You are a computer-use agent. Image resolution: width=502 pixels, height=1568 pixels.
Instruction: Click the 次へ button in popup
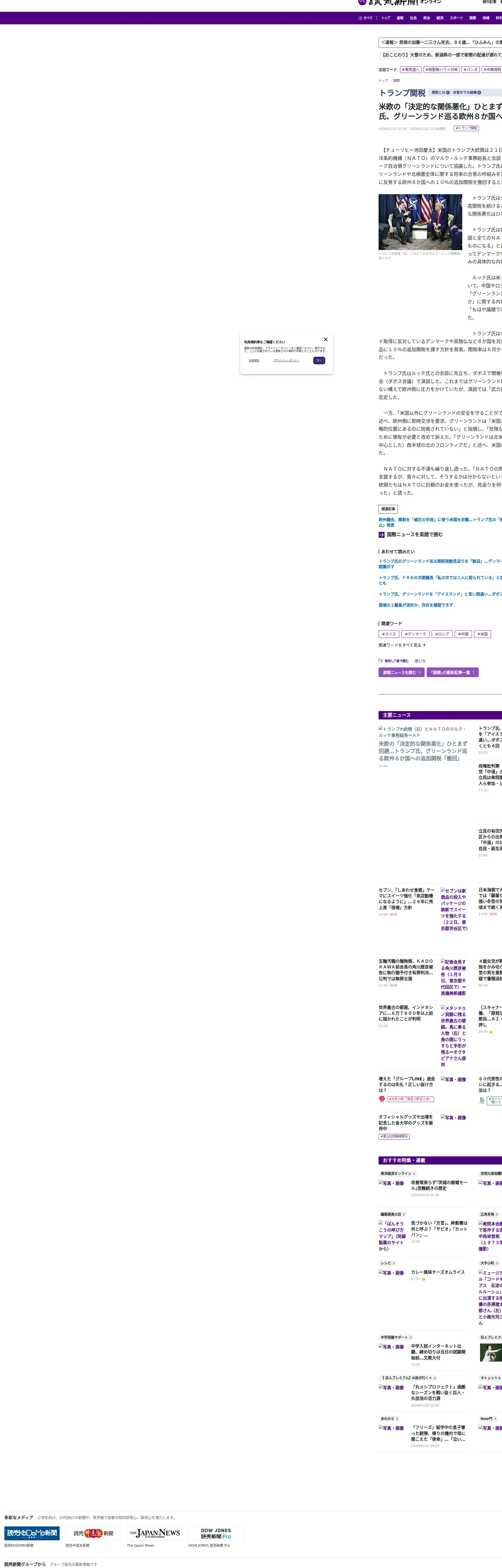319,360
